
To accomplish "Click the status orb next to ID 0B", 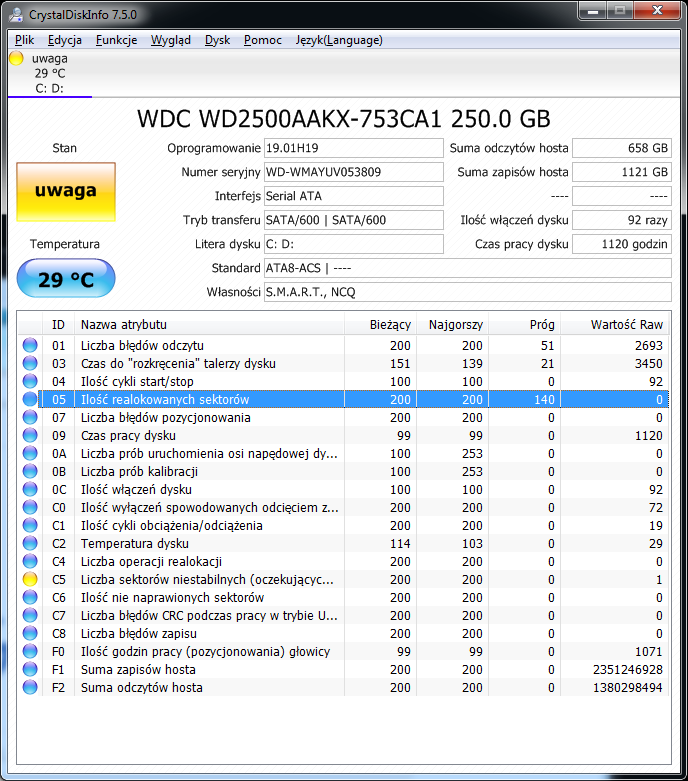I will pos(30,471).
